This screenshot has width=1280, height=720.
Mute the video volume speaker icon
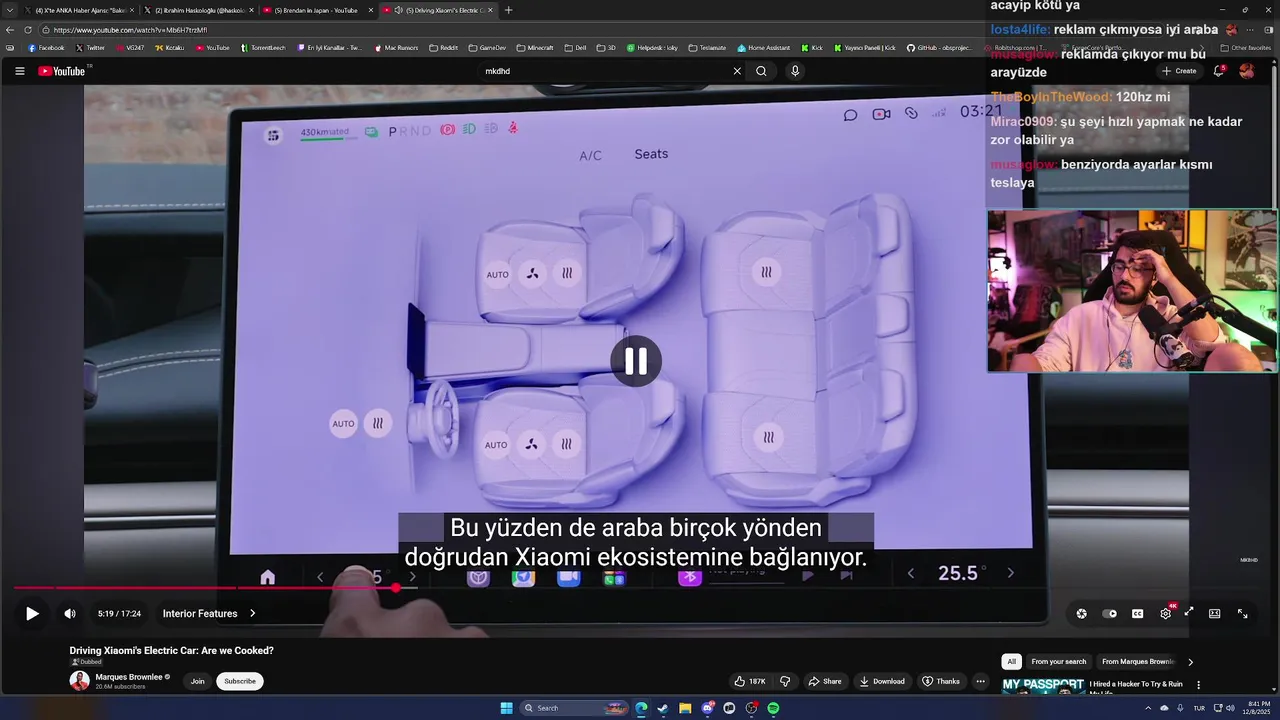coord(70,614)
